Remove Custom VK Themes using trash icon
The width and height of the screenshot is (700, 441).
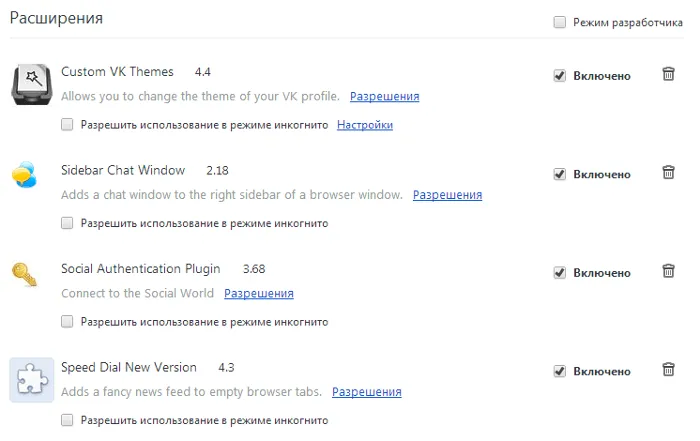668,74
